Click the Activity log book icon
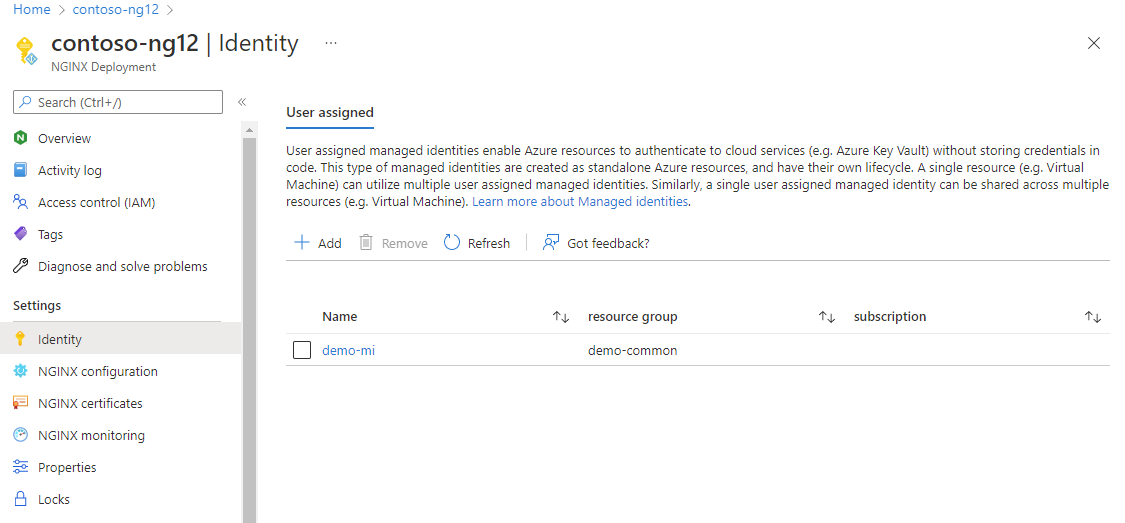Viewport: 1125px width, 523px height. (x=21, y=170)
